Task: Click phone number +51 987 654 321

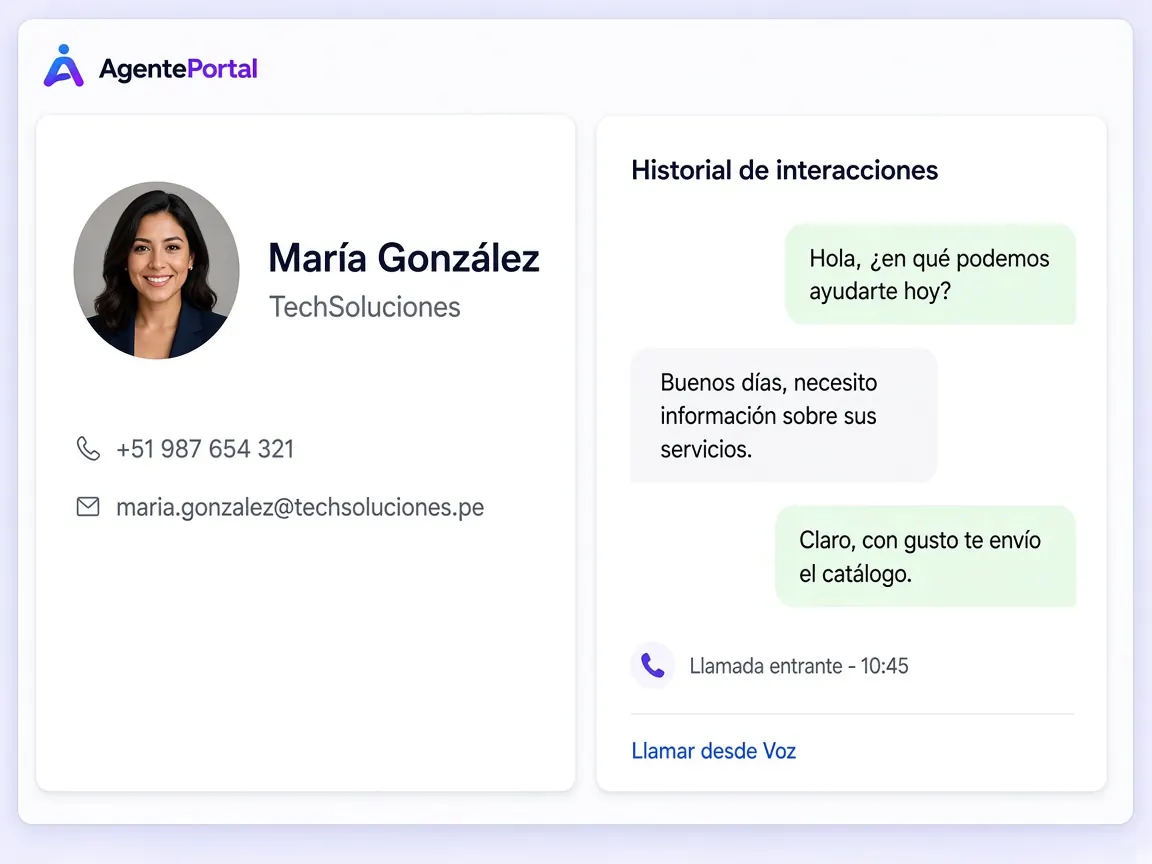Action: (205, 449)
